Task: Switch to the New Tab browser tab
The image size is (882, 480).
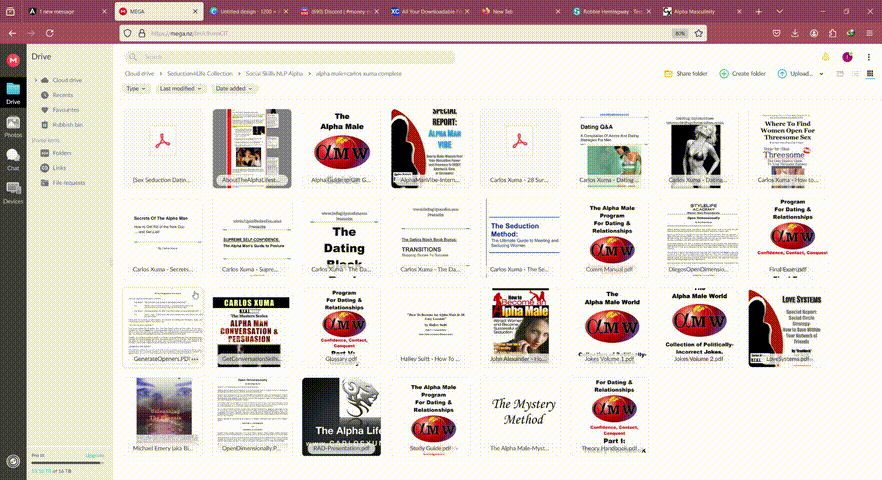Action: pyautogui.click(x=520, y=11)
